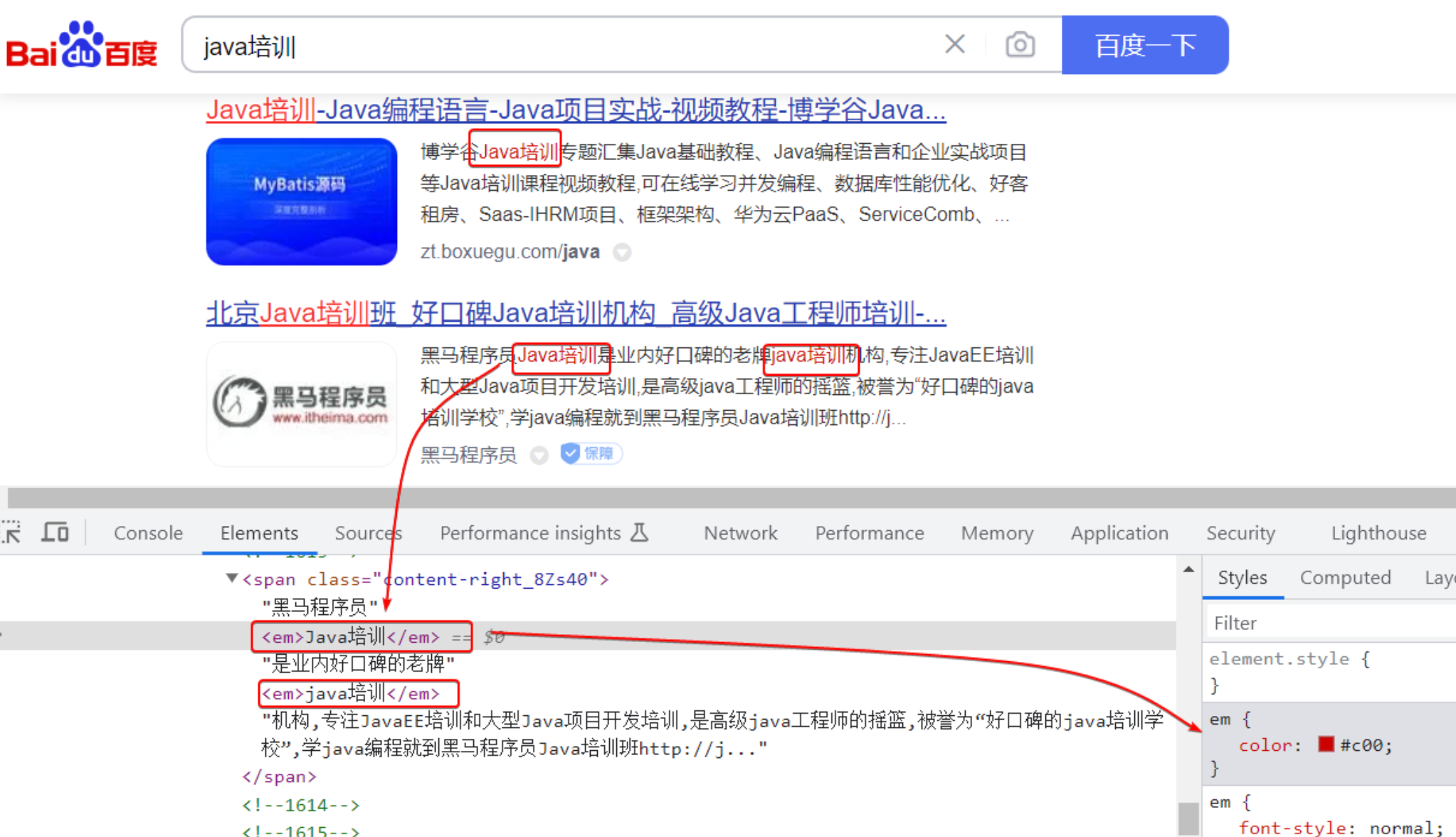The width and height of the screenshot is (1456, 837).
Task: Toggle the device toolbar icon
Action: click(55, 532)
